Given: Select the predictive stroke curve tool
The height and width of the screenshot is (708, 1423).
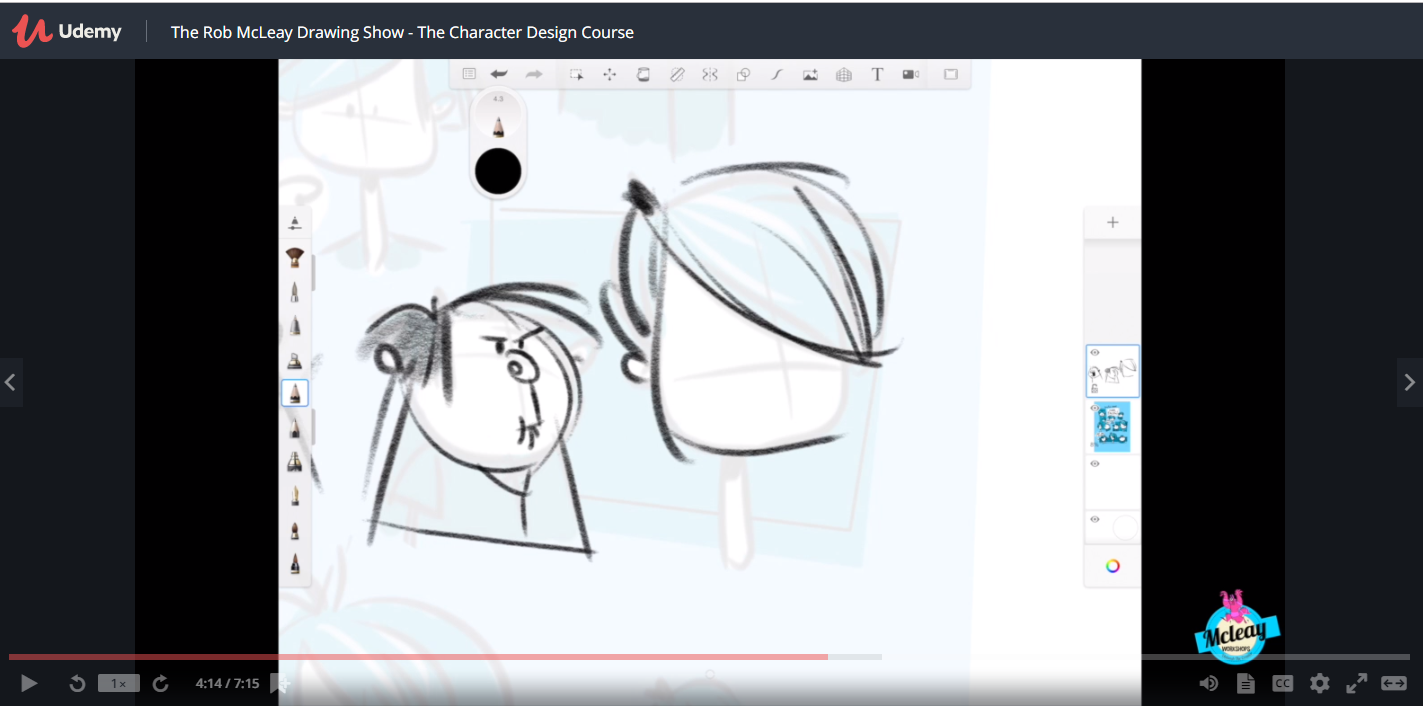Looking at the screenshot, I should 777,74.
